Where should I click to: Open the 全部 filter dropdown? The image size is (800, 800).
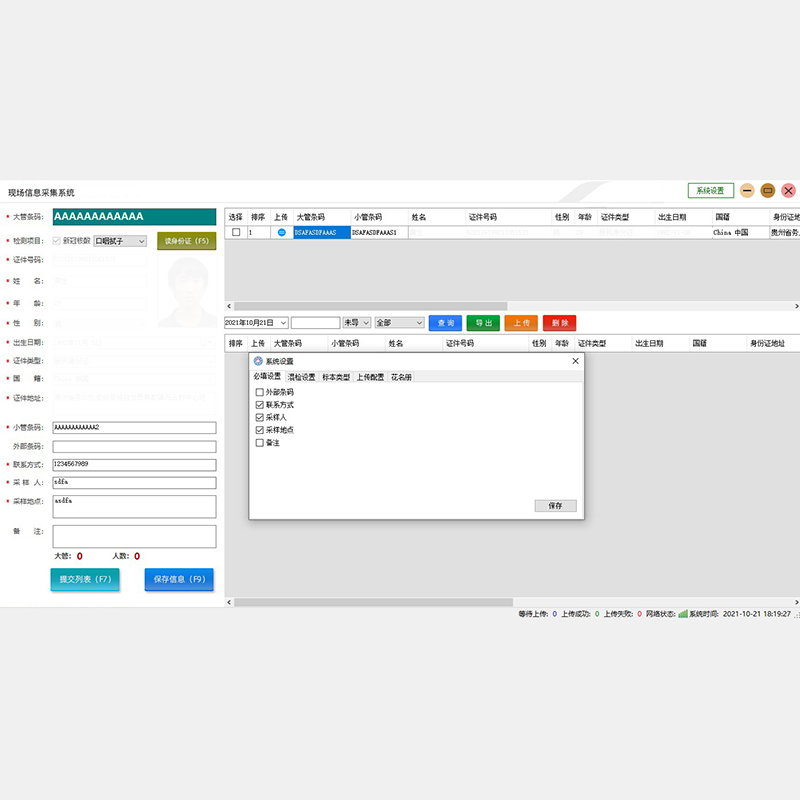[x=418, y=323]
